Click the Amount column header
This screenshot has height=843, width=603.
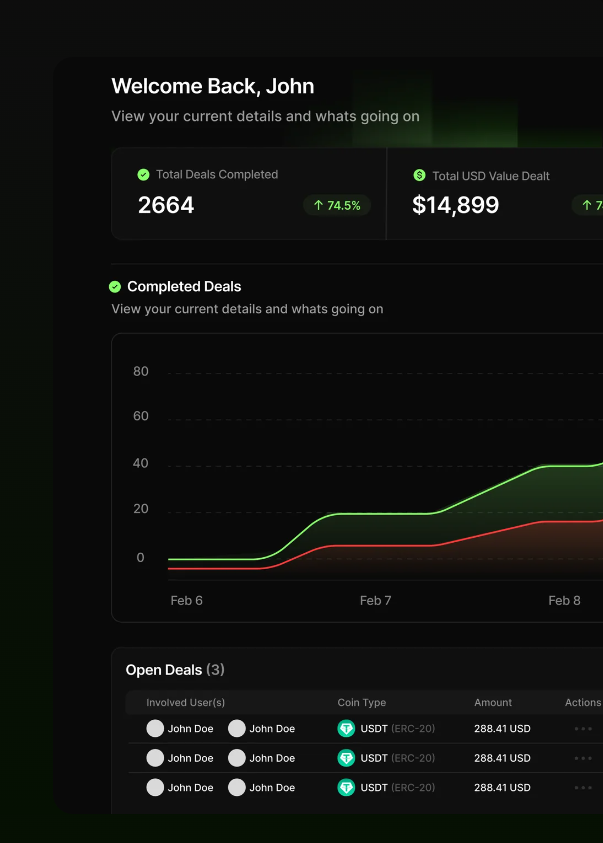[493, 703]
